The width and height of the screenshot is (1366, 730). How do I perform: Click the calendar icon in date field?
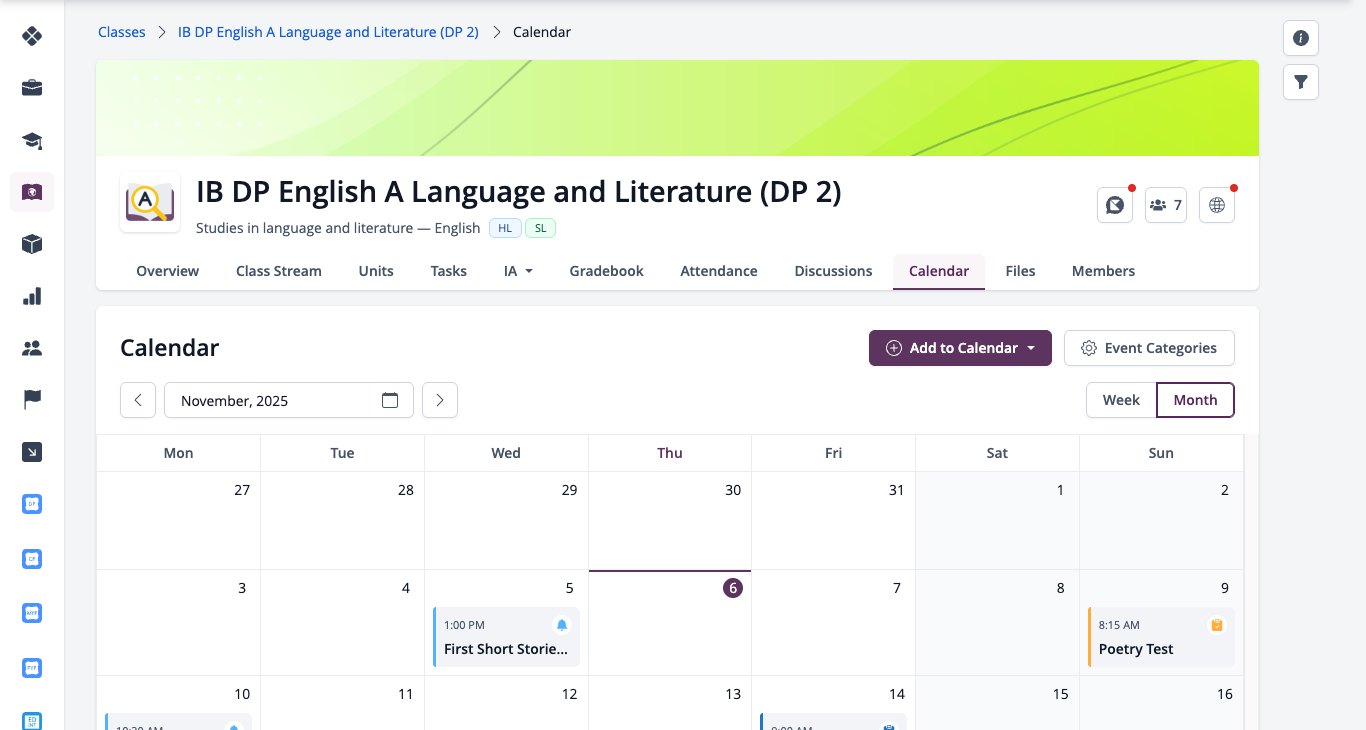(x=390, y=400)
